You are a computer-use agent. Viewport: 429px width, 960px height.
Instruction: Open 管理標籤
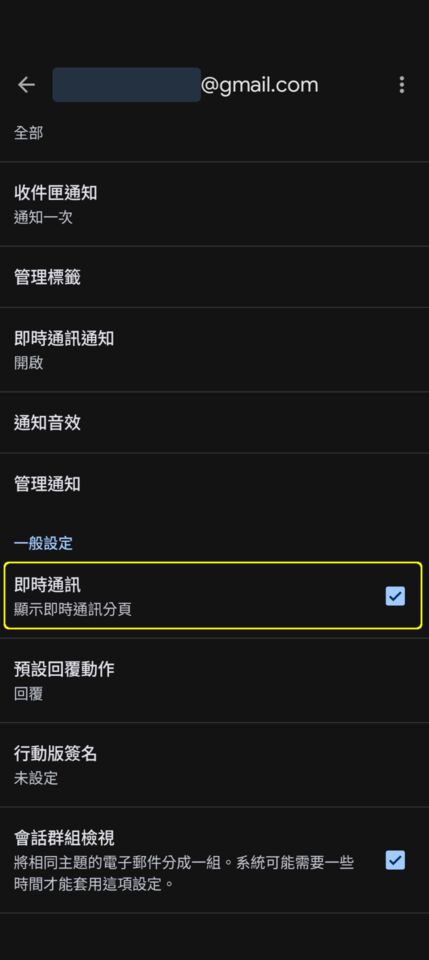pyautogui.click(x=214, y=277)
